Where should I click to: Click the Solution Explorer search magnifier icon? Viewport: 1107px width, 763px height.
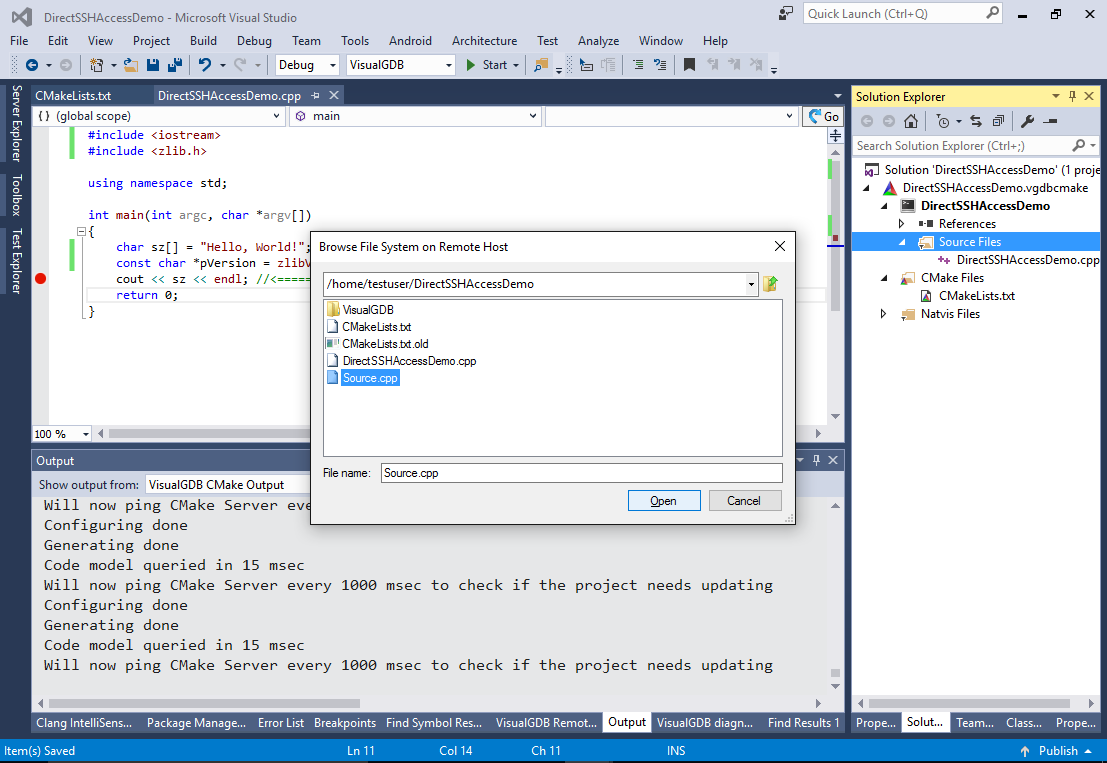point(1078,145)
